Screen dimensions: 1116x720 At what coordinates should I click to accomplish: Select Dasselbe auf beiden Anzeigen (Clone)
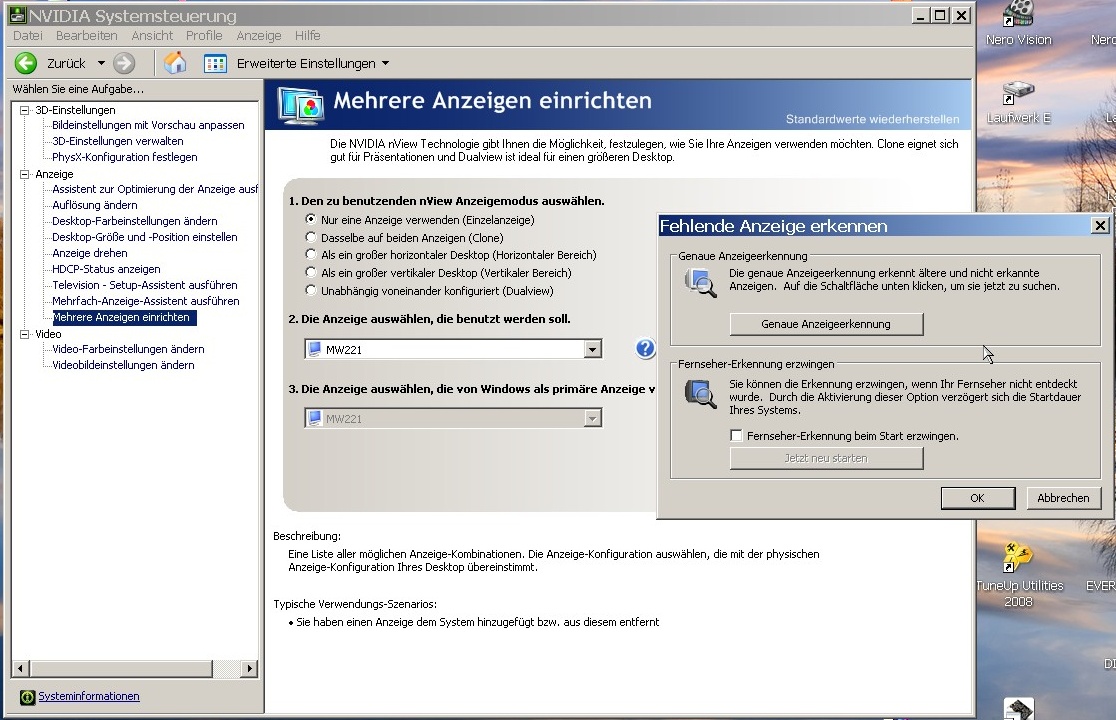(x=310, y=237)
